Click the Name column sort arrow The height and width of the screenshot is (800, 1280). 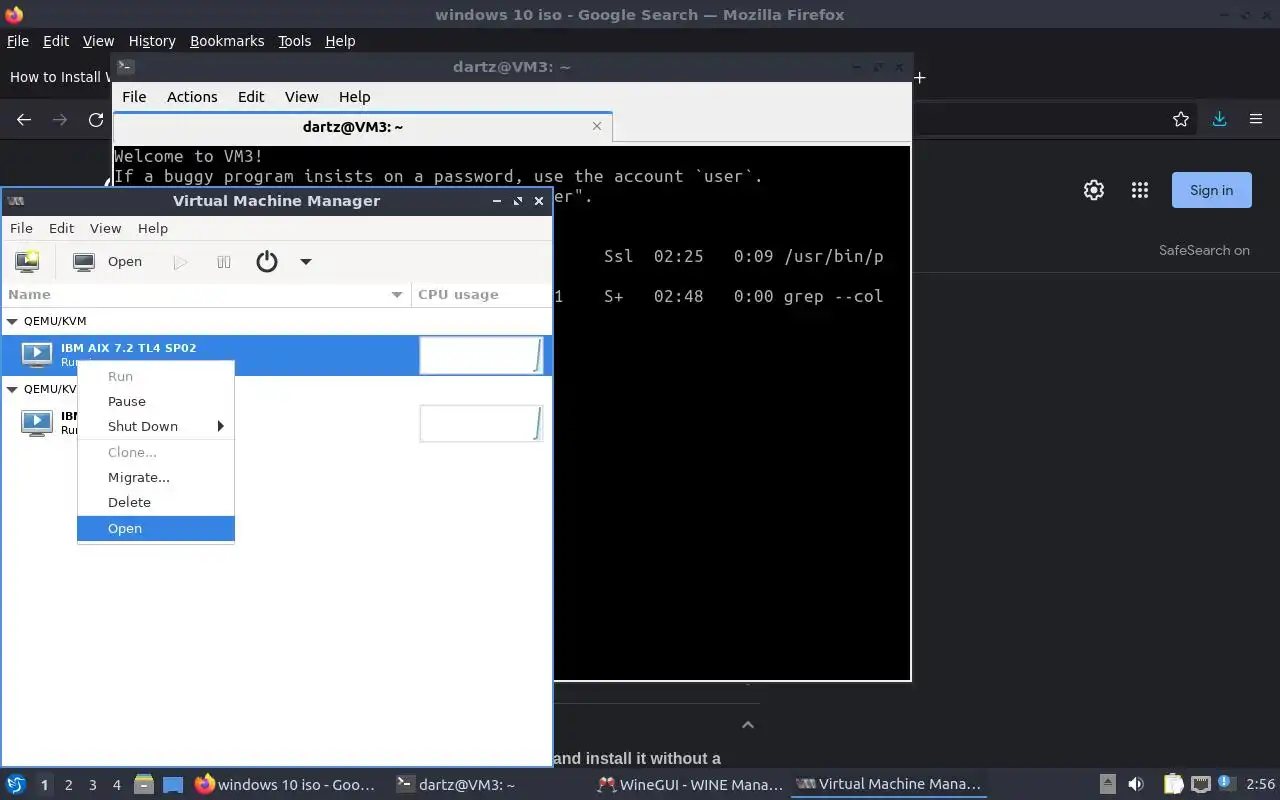pos(397,295)
